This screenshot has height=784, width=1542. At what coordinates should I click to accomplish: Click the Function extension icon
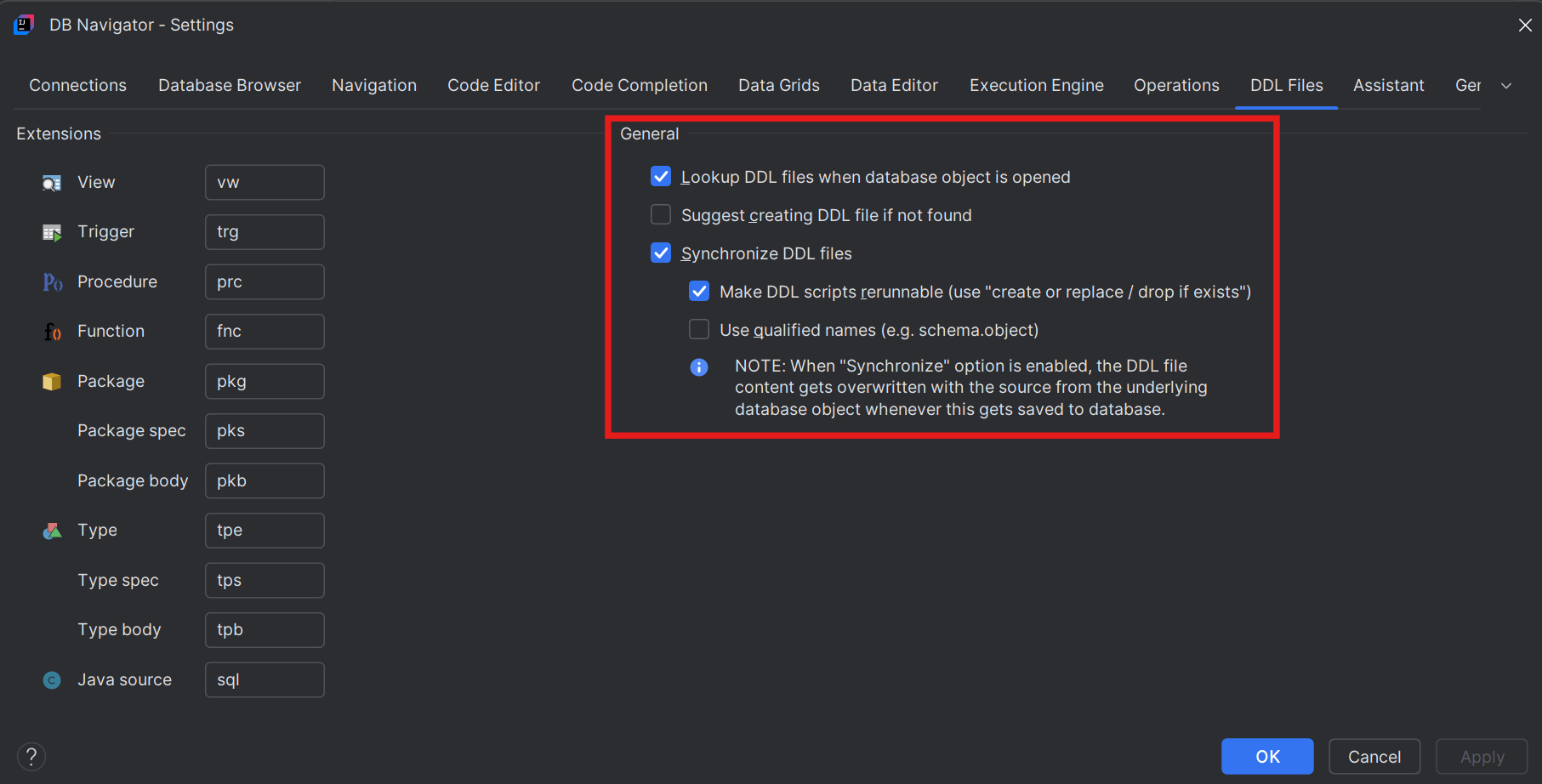point(51,331)
